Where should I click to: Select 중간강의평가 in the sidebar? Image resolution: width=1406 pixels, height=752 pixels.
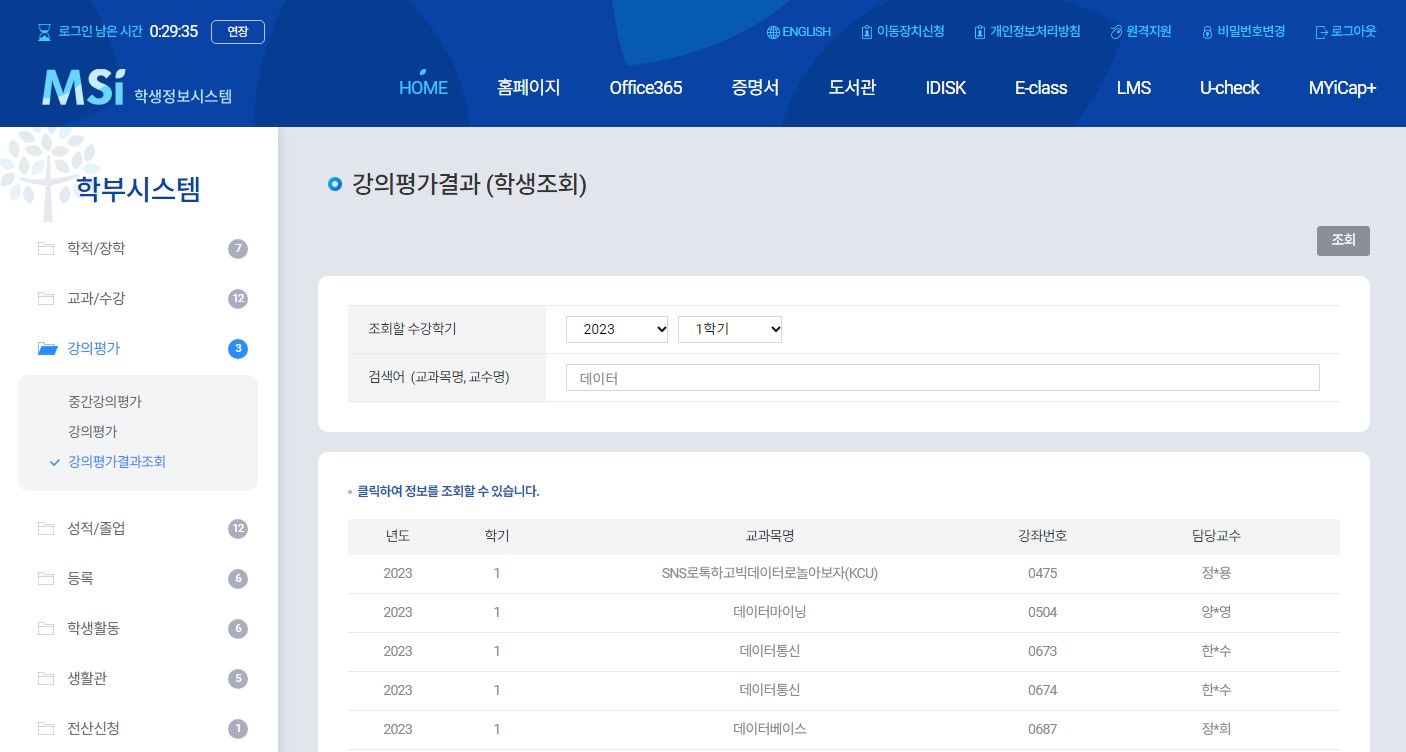[x=104, y=401]
